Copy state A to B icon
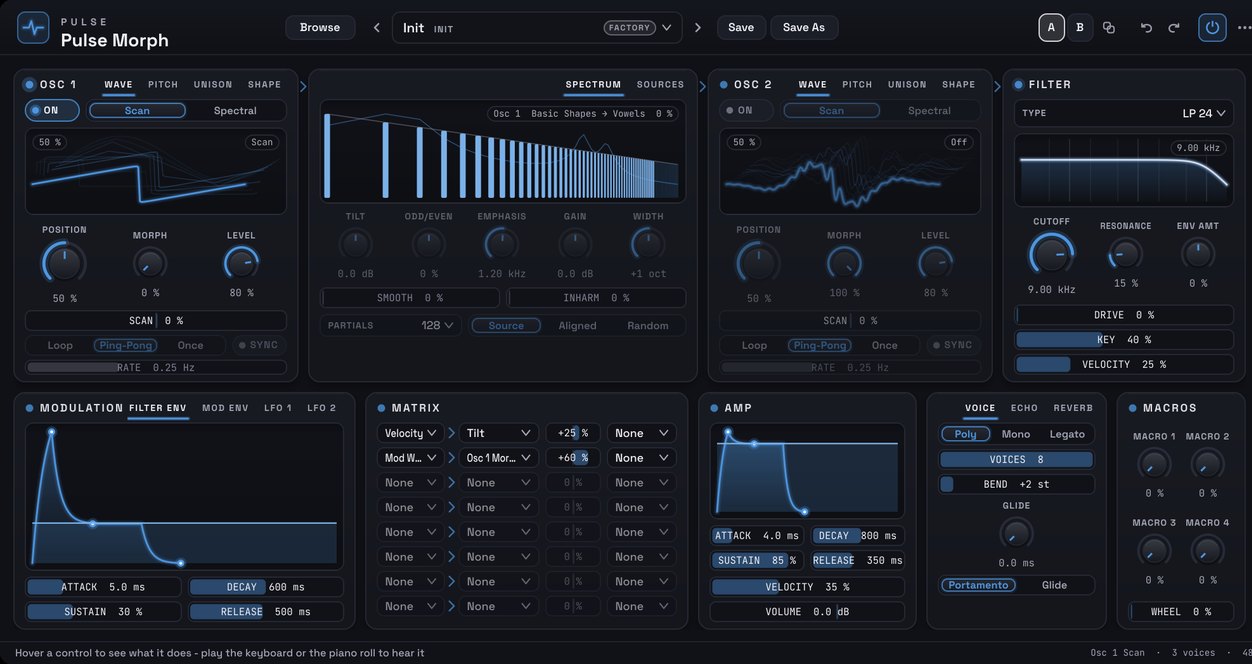 click(1109, 28)
